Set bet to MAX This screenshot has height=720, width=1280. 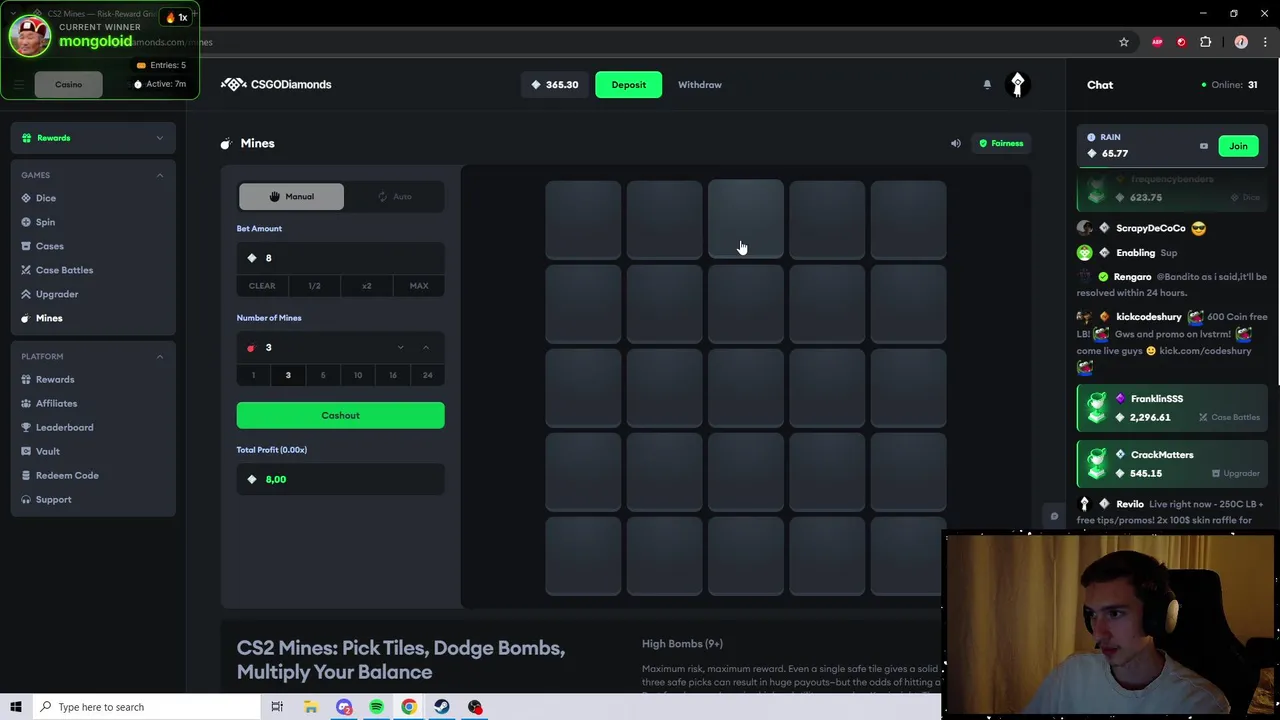[x=419, y=286]
